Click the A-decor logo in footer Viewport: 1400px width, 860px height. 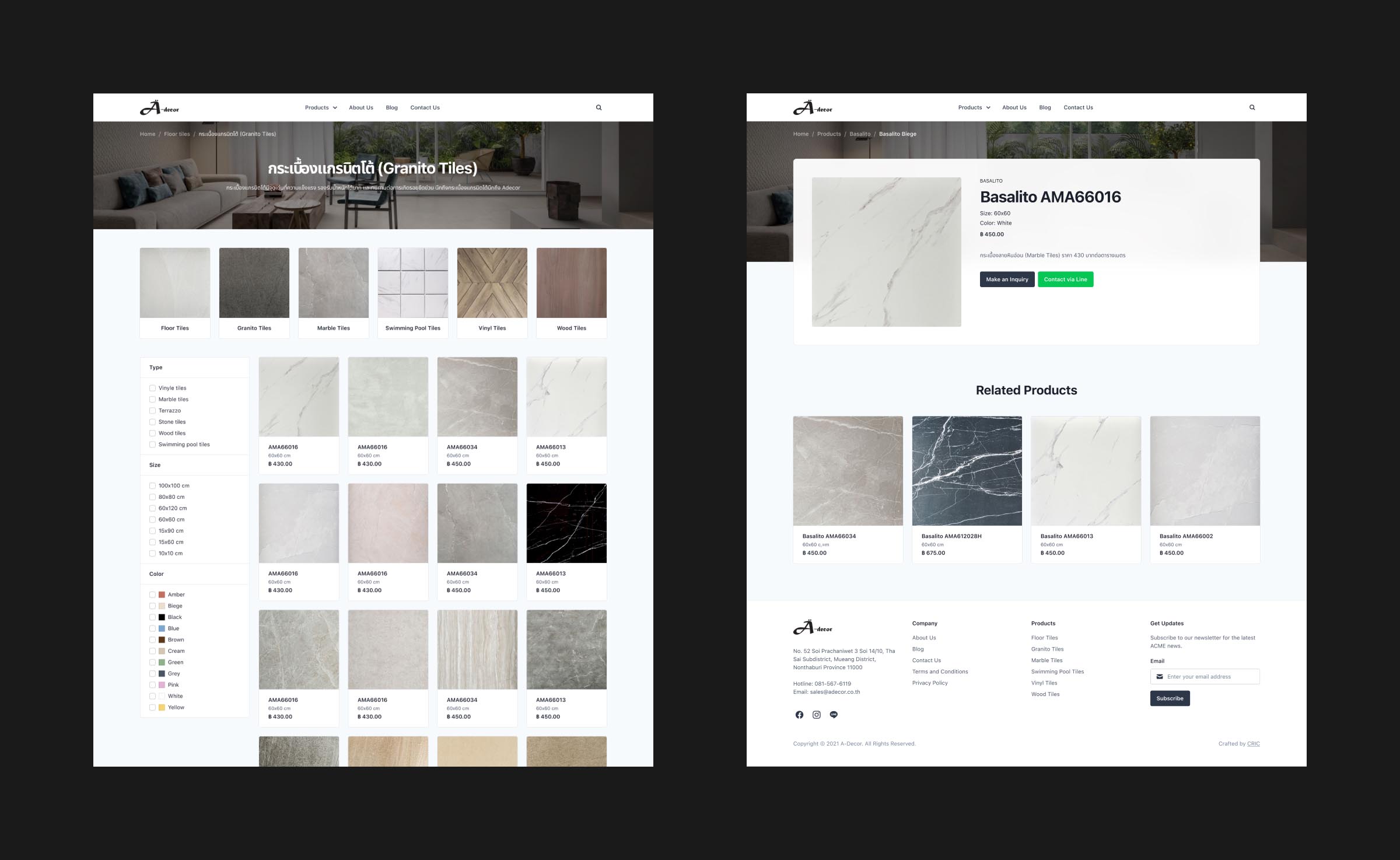[x=813, y=628]
